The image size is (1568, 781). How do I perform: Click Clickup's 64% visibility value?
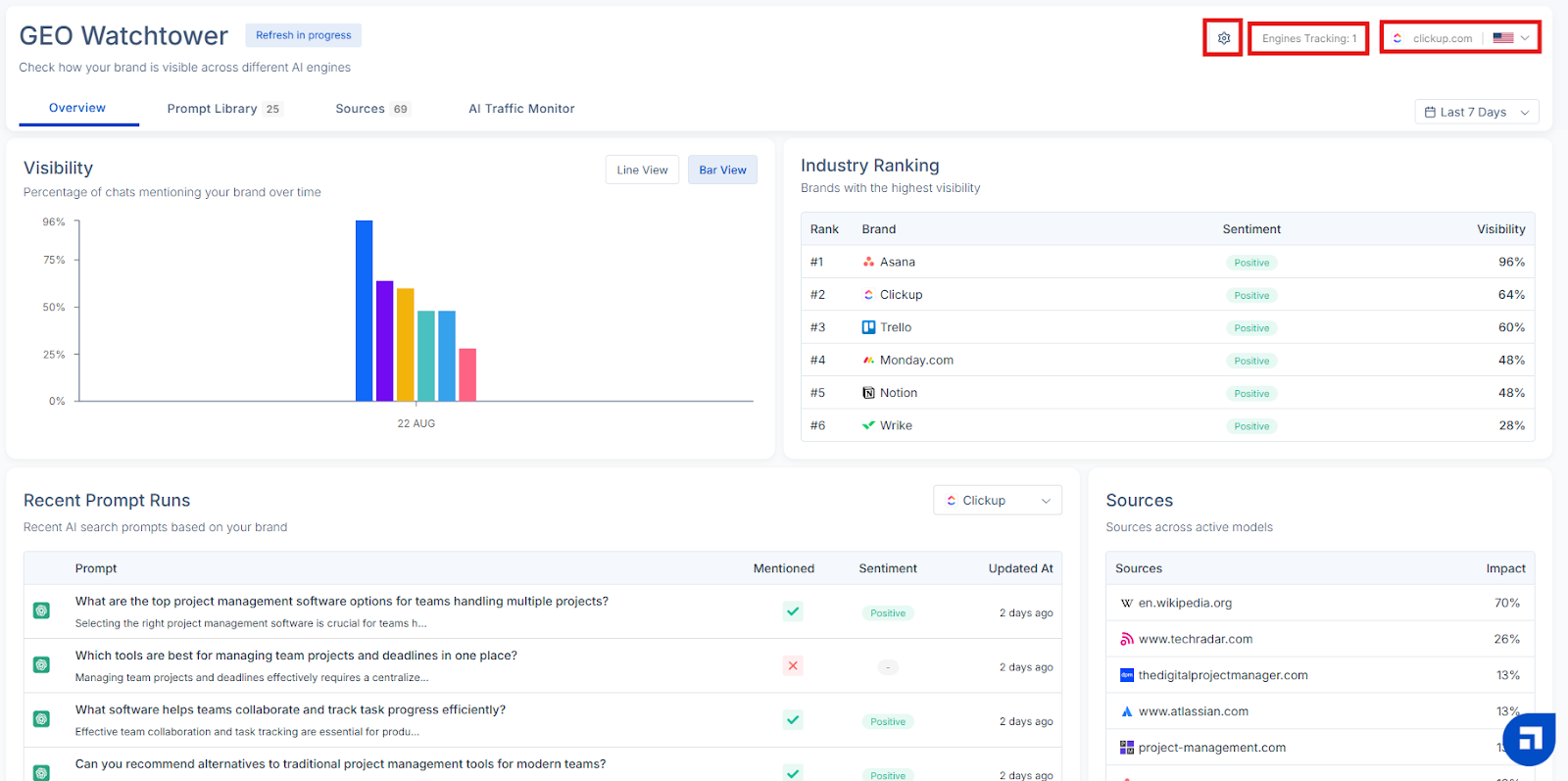pos(1511,295)
